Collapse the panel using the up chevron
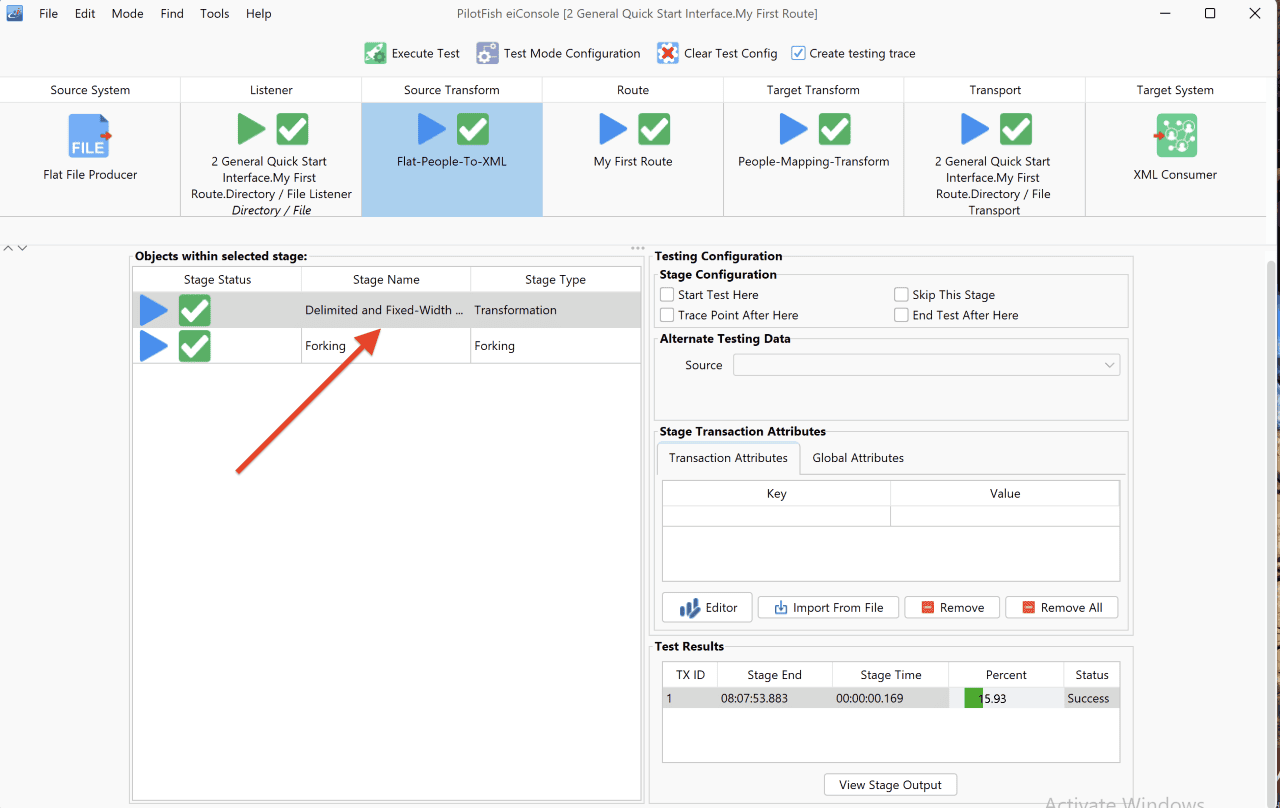 click(9, 248)
